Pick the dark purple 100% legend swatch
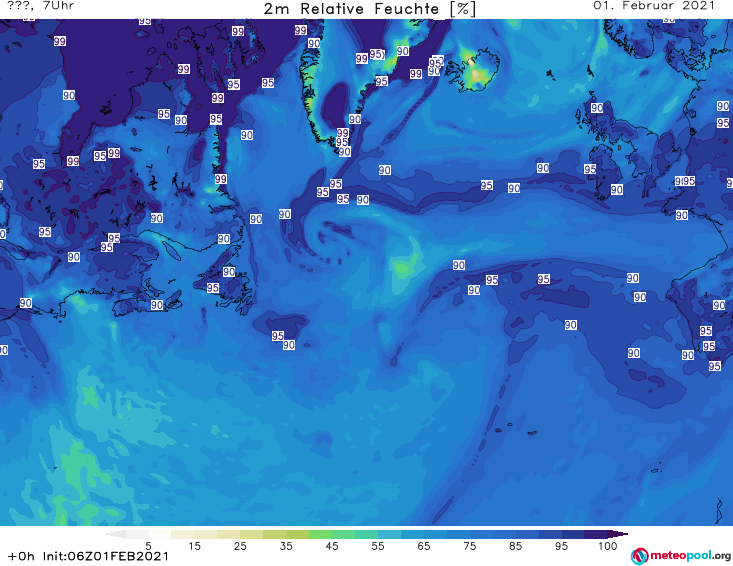Screen dimensions: 733x566 coord(596,534)
